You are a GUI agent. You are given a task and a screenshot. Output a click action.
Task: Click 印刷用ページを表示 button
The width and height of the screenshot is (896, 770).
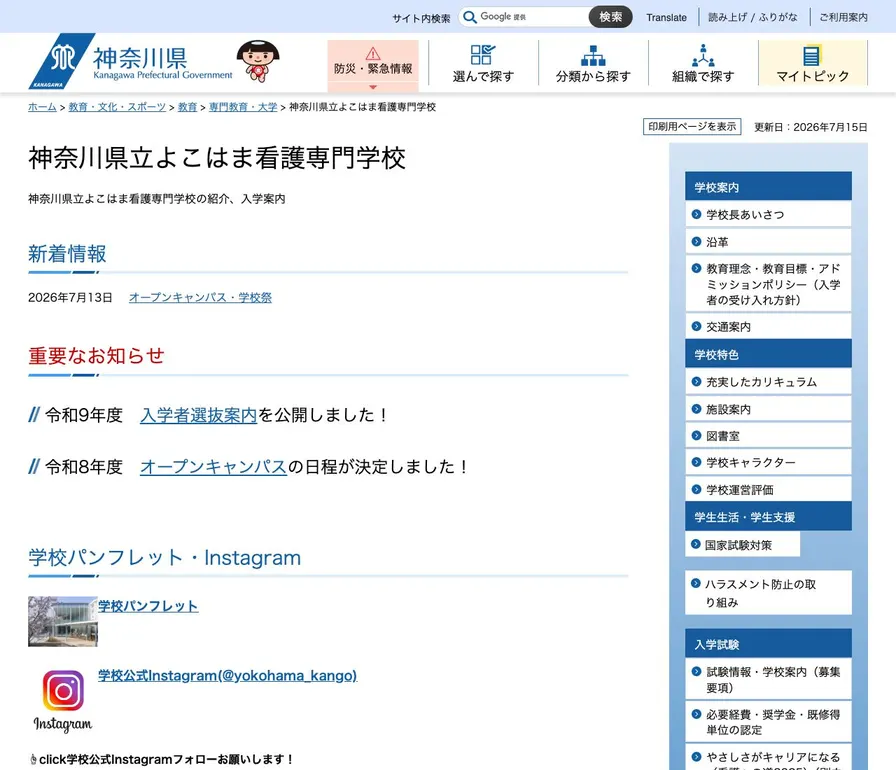tap(692, 126)
